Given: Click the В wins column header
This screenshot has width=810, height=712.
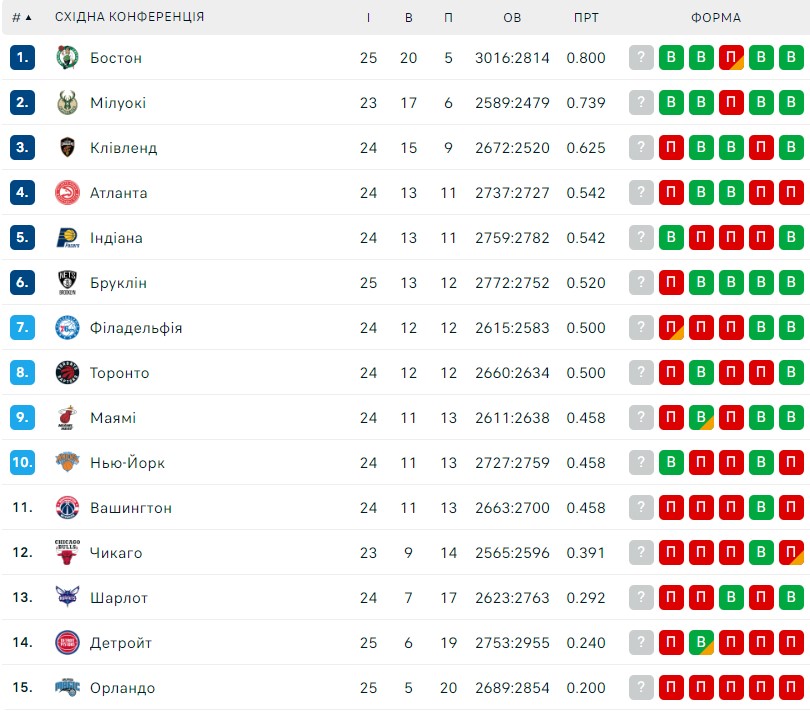Looking at the screenshot, I should (409, 18).
